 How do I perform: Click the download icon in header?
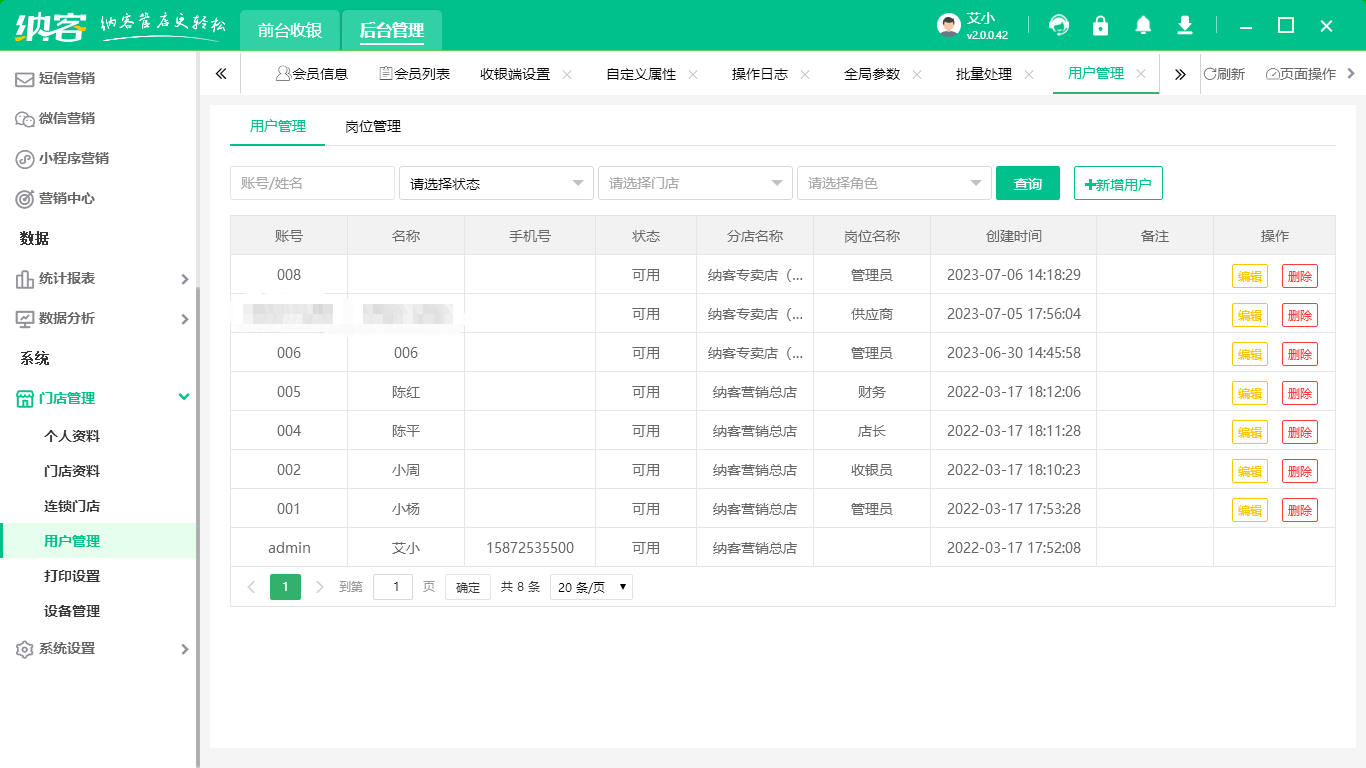point(1185,25)
